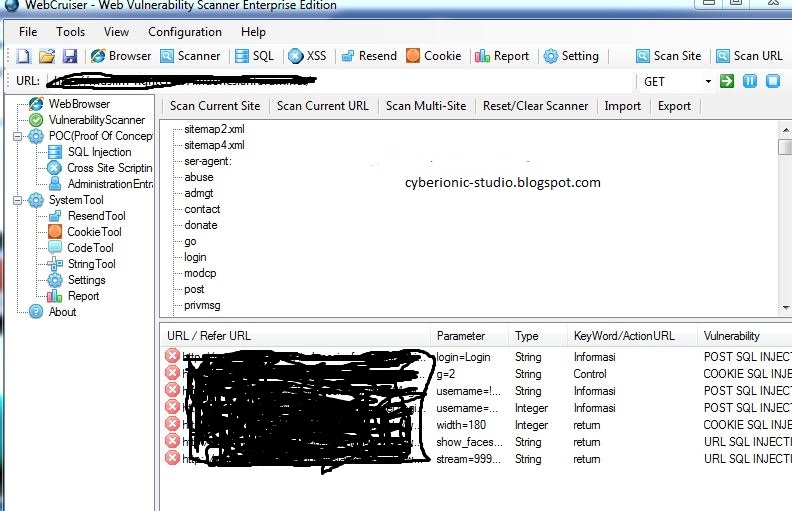
Task: Click the Scan Current URL button
Action: coord(323,106)
